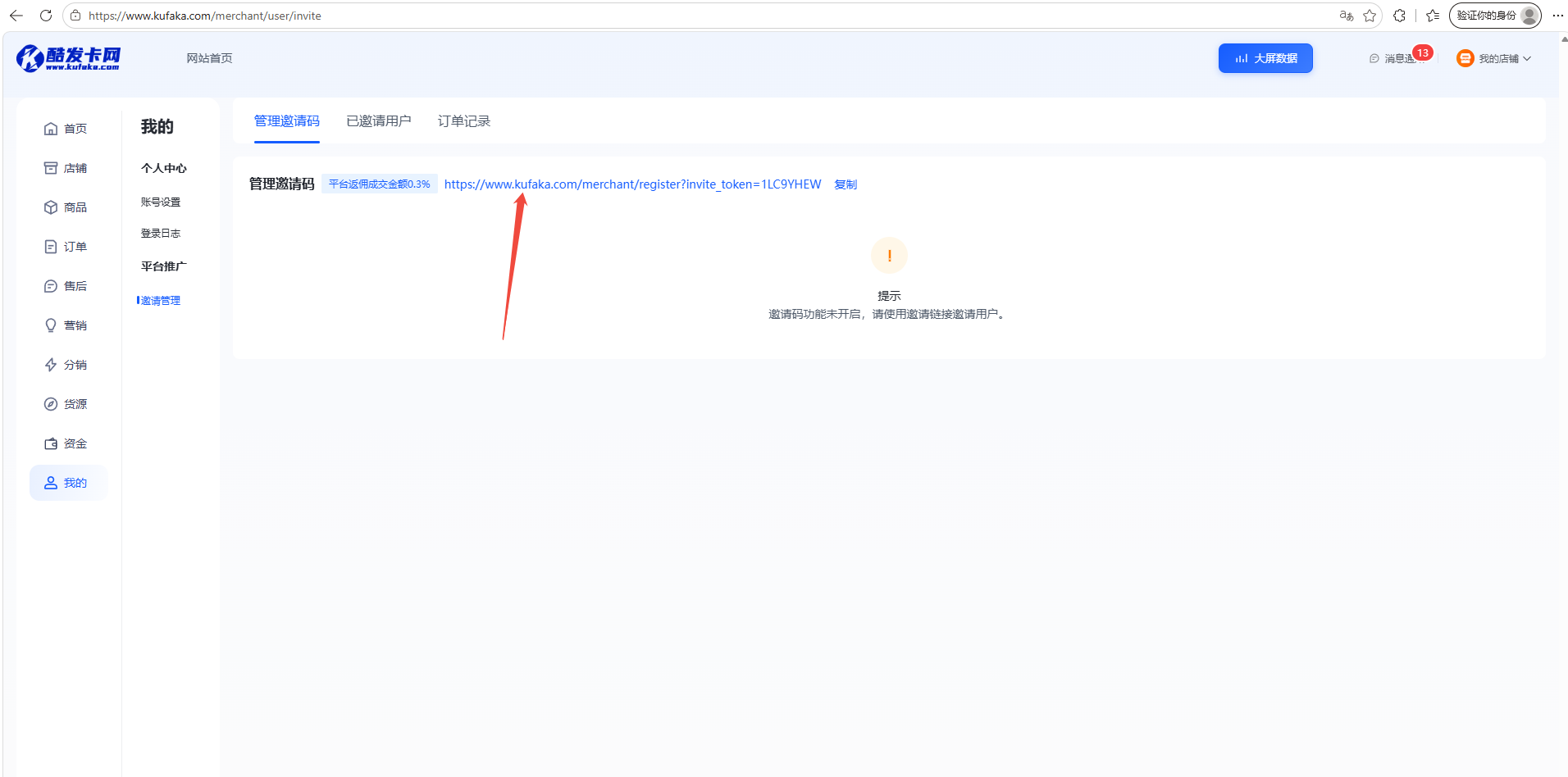Click the 邀请码功能未开启 notice text
The image size is (1568, 777).
tap(889, 314)
